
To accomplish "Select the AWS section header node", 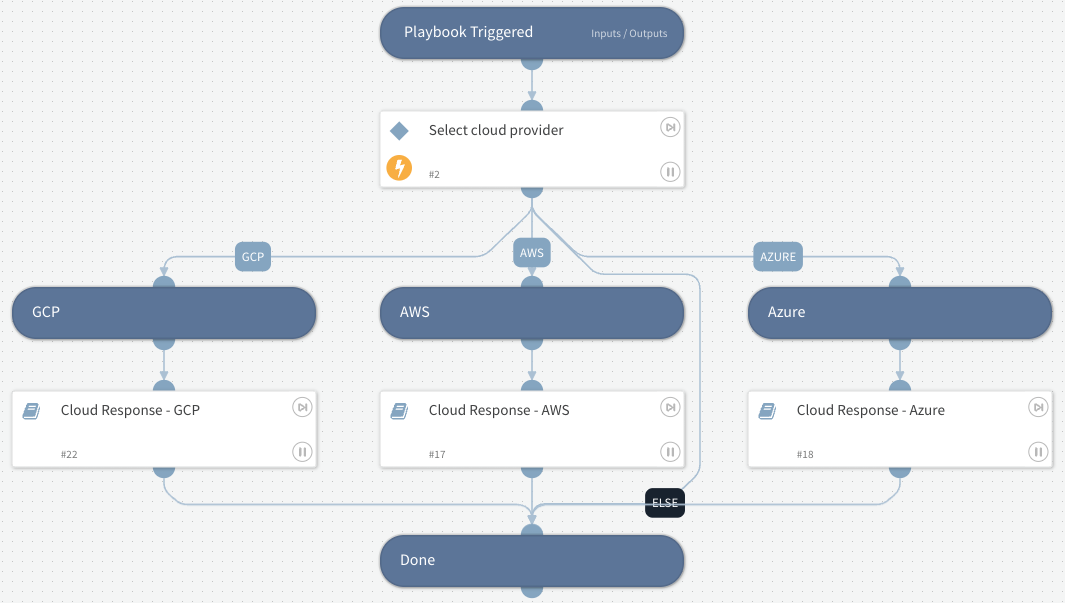I will [532, 312].
